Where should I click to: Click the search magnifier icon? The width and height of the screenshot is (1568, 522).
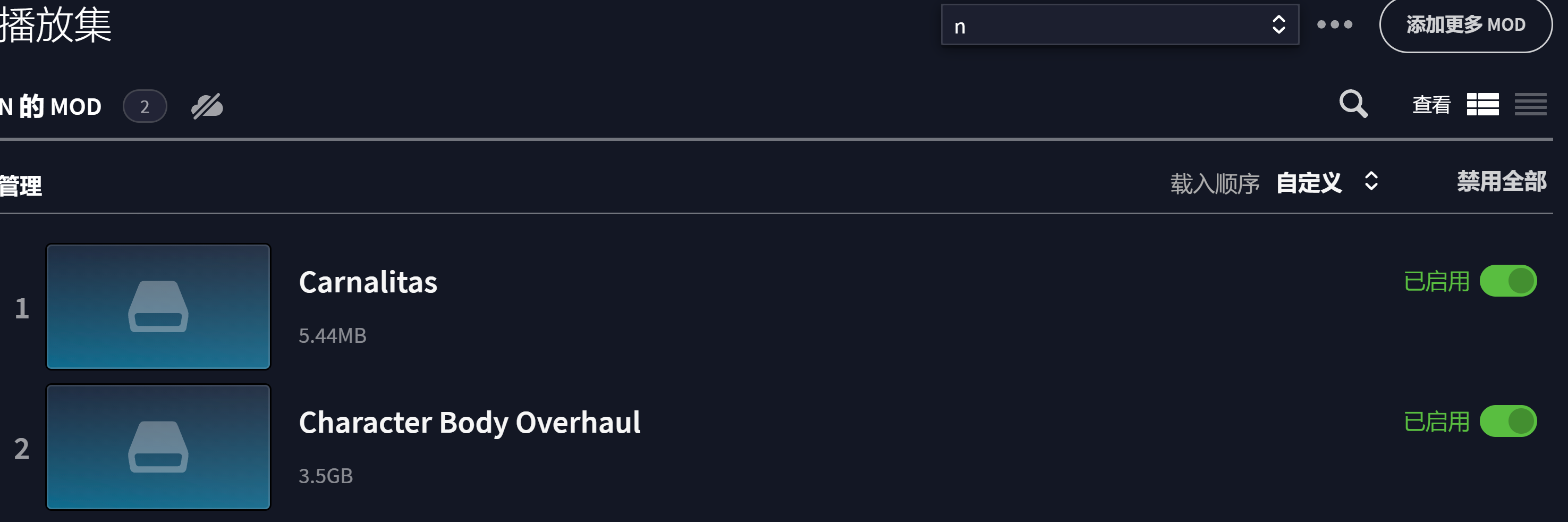pos(1353,104)
